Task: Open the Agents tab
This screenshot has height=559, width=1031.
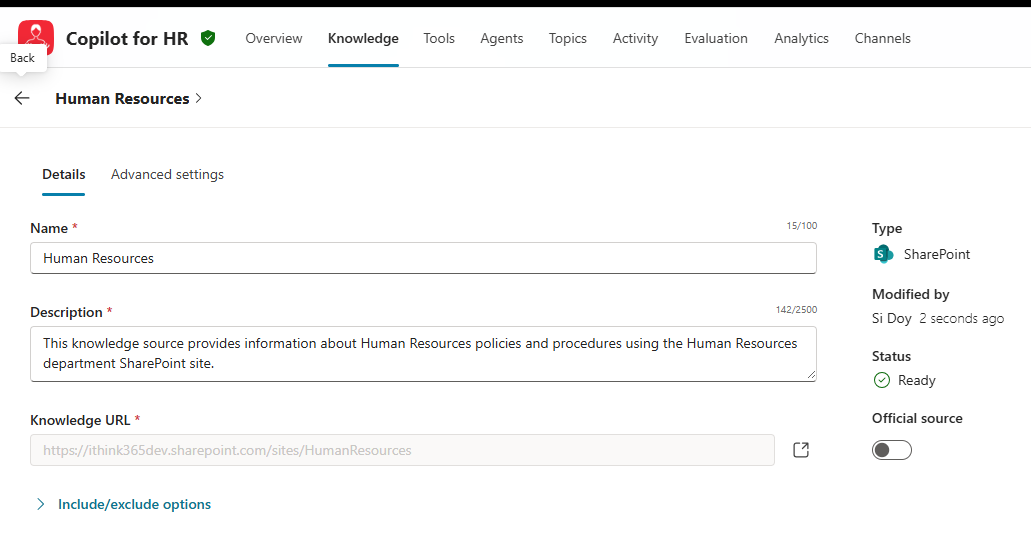Action: pos(501,38)
